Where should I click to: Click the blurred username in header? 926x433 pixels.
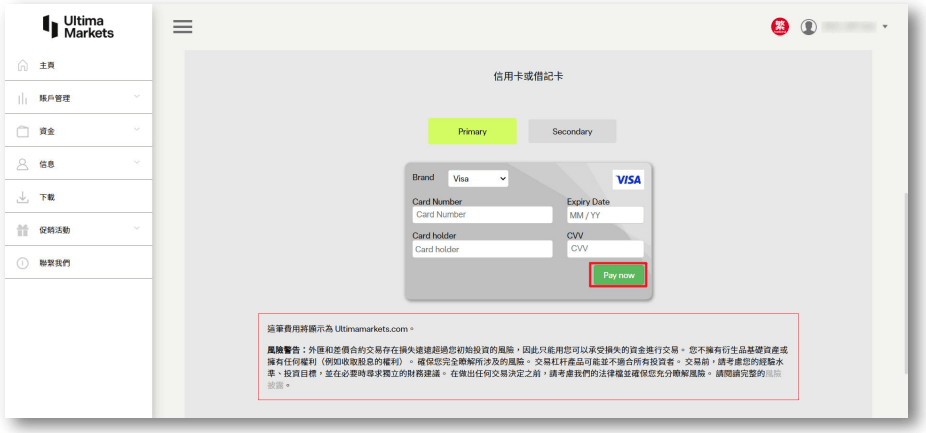(x=849, y=27)
